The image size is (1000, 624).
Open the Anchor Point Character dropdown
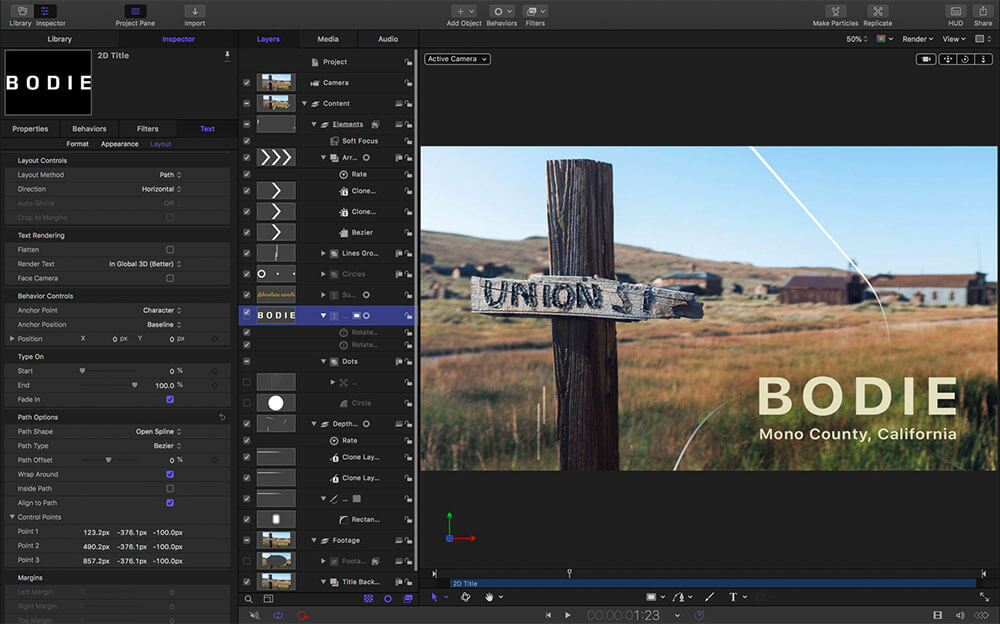[162, 310]
